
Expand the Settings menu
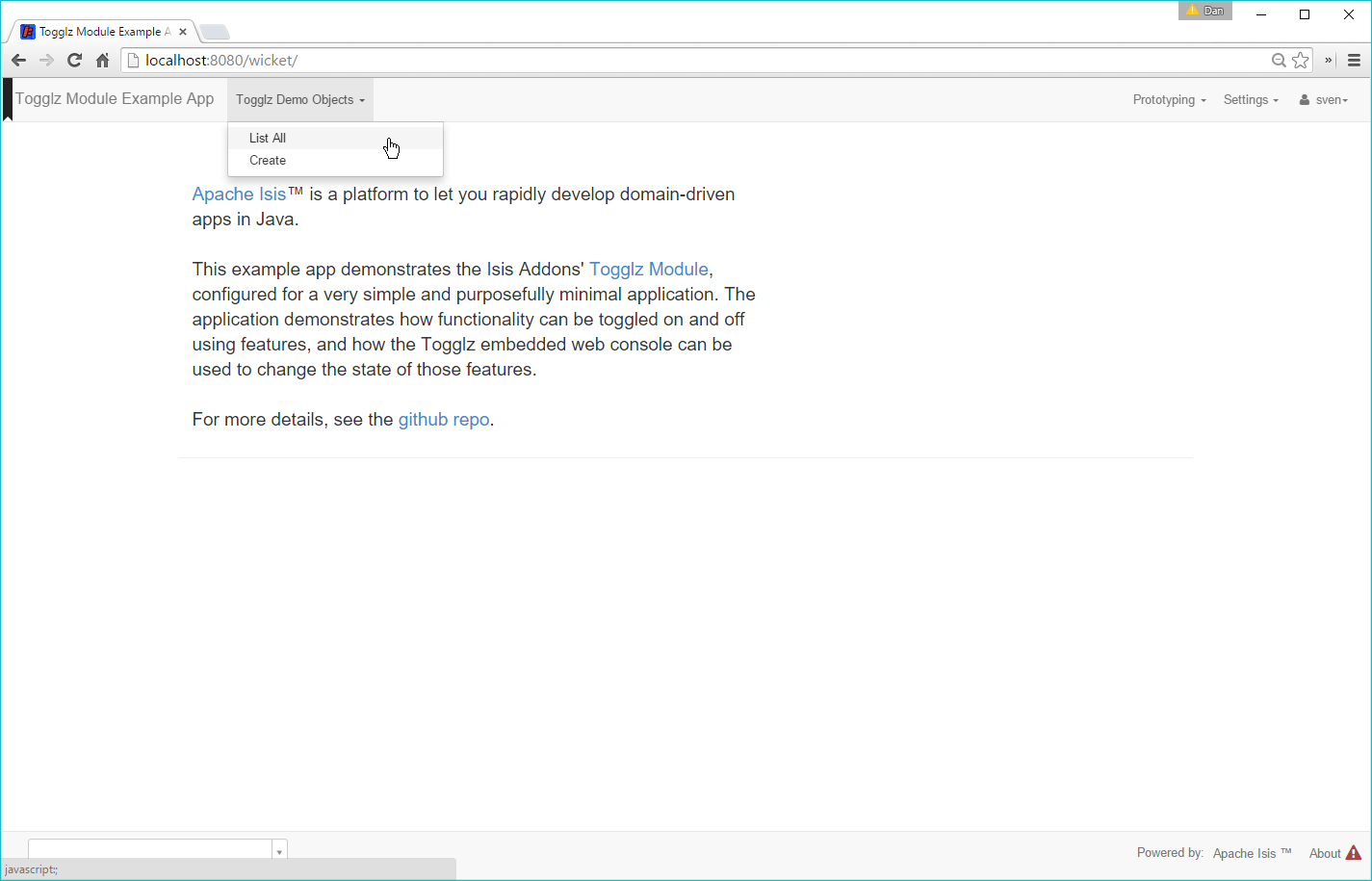(1251, 100)
